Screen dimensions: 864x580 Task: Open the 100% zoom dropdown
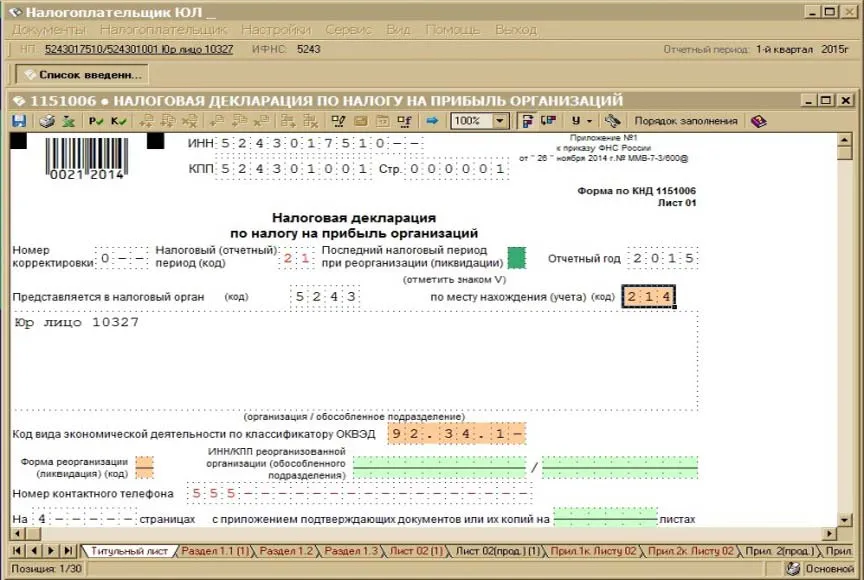click(500, 121)
